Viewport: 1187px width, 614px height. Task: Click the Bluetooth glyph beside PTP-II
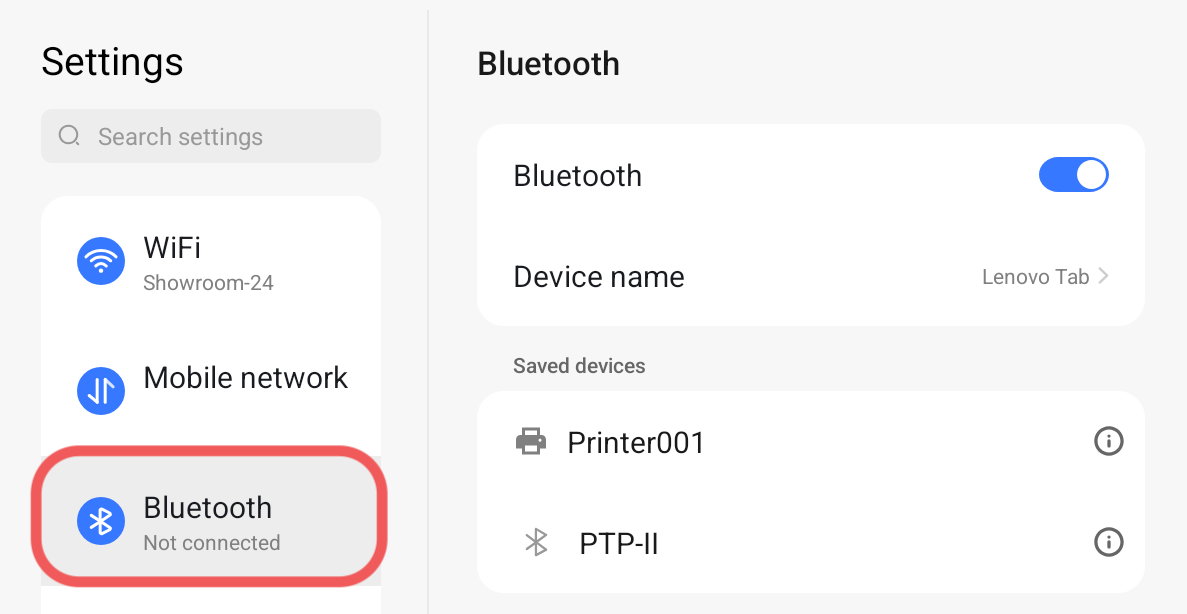click(x=537, y=543)
